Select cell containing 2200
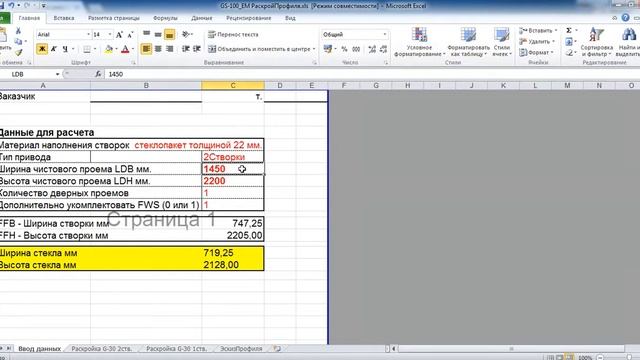Image resolution: width=640 pixels, height=360 pixels. pyautogui.click(x=233, y=181)
